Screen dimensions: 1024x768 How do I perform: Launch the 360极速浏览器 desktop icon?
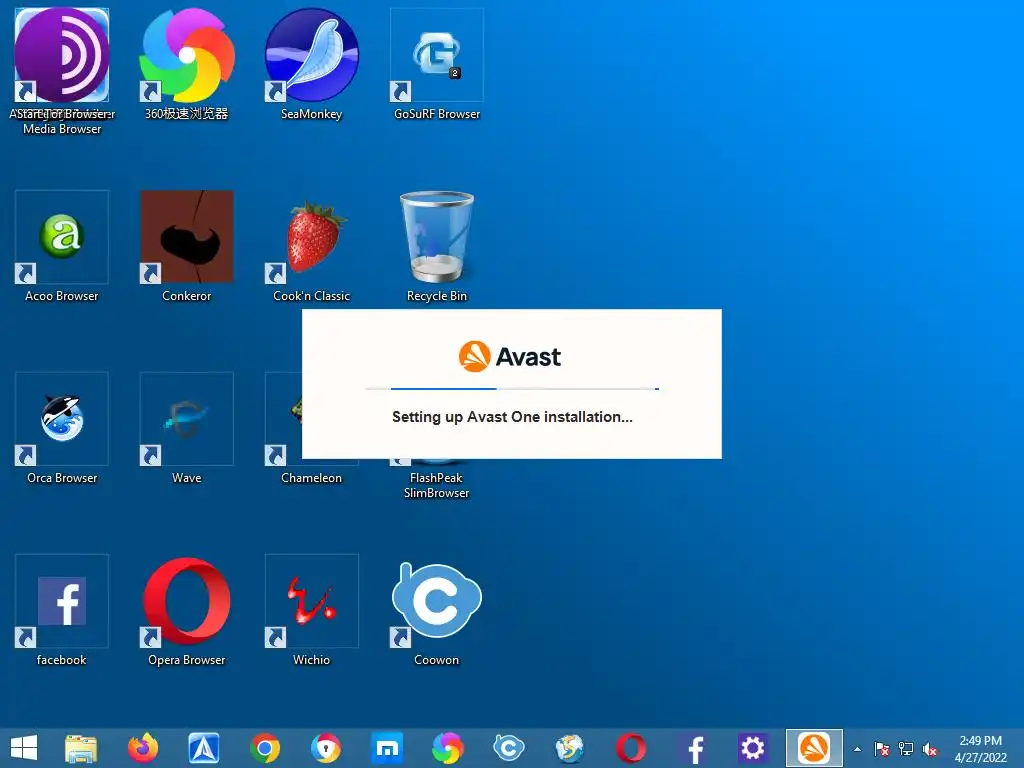click(x=187, y=56)
